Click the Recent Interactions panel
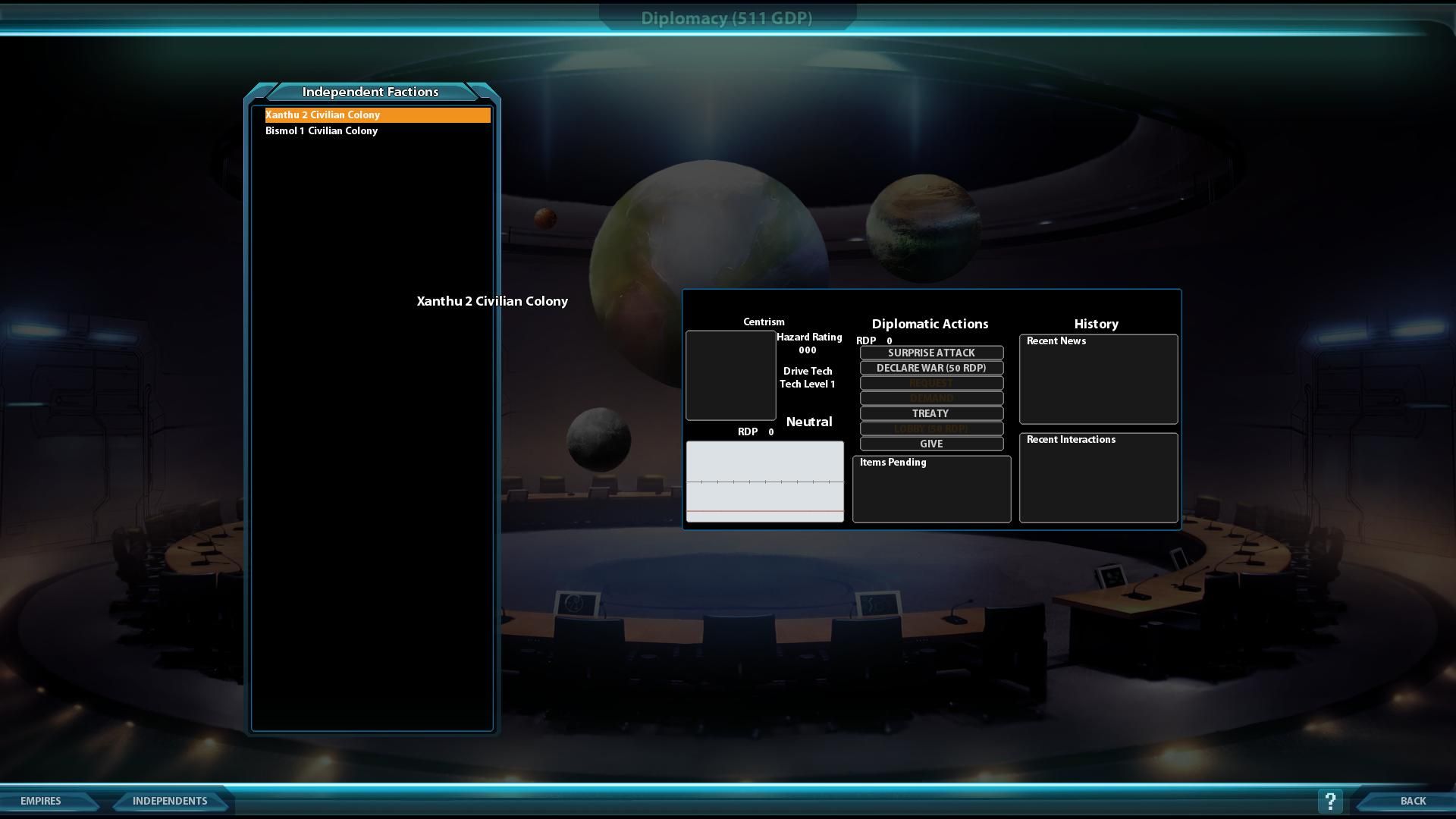The width and height of the screenshot is (1456, 819). coord(1099,478)
